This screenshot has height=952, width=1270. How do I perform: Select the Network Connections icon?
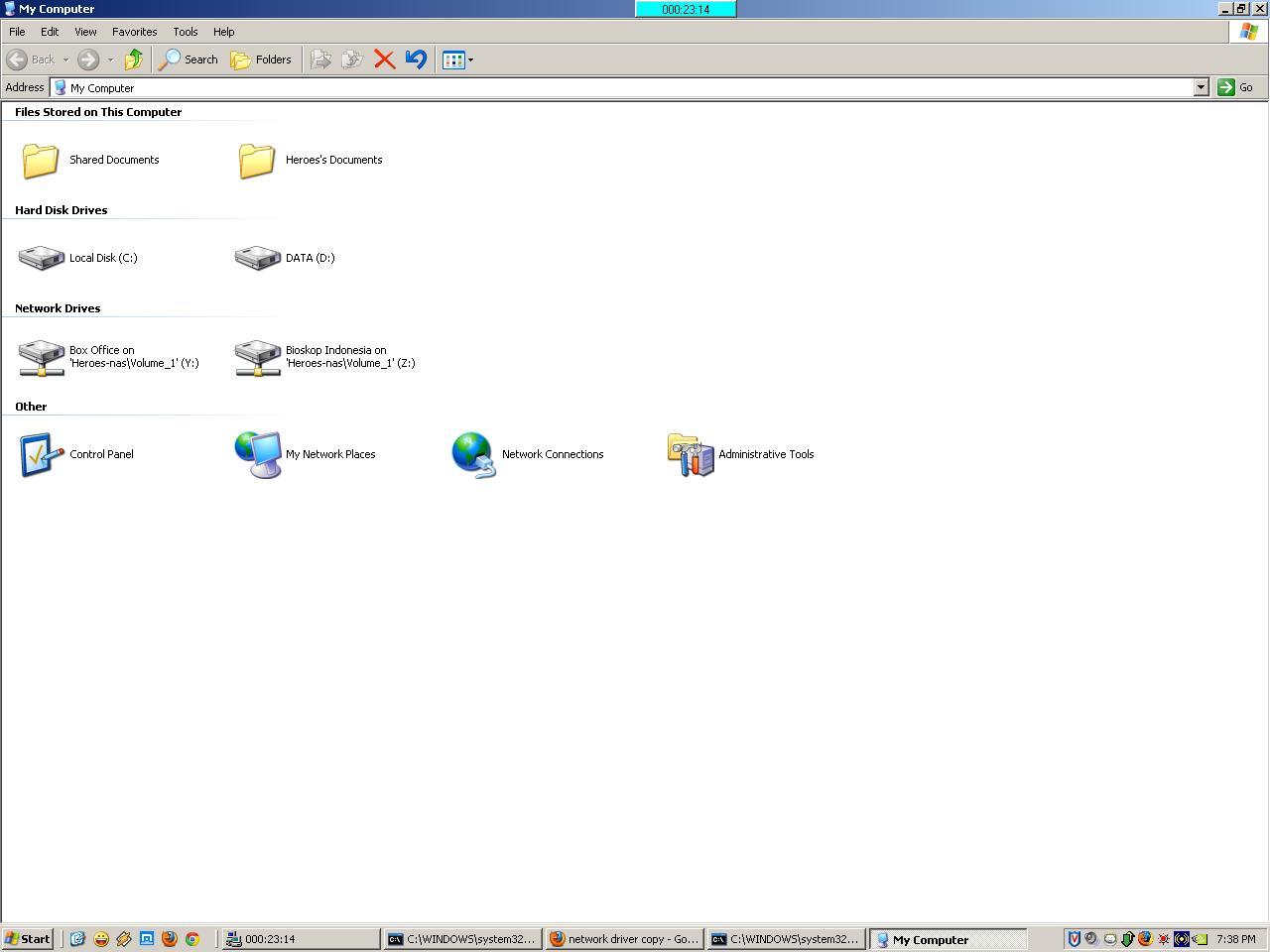[x=474, y=454]
